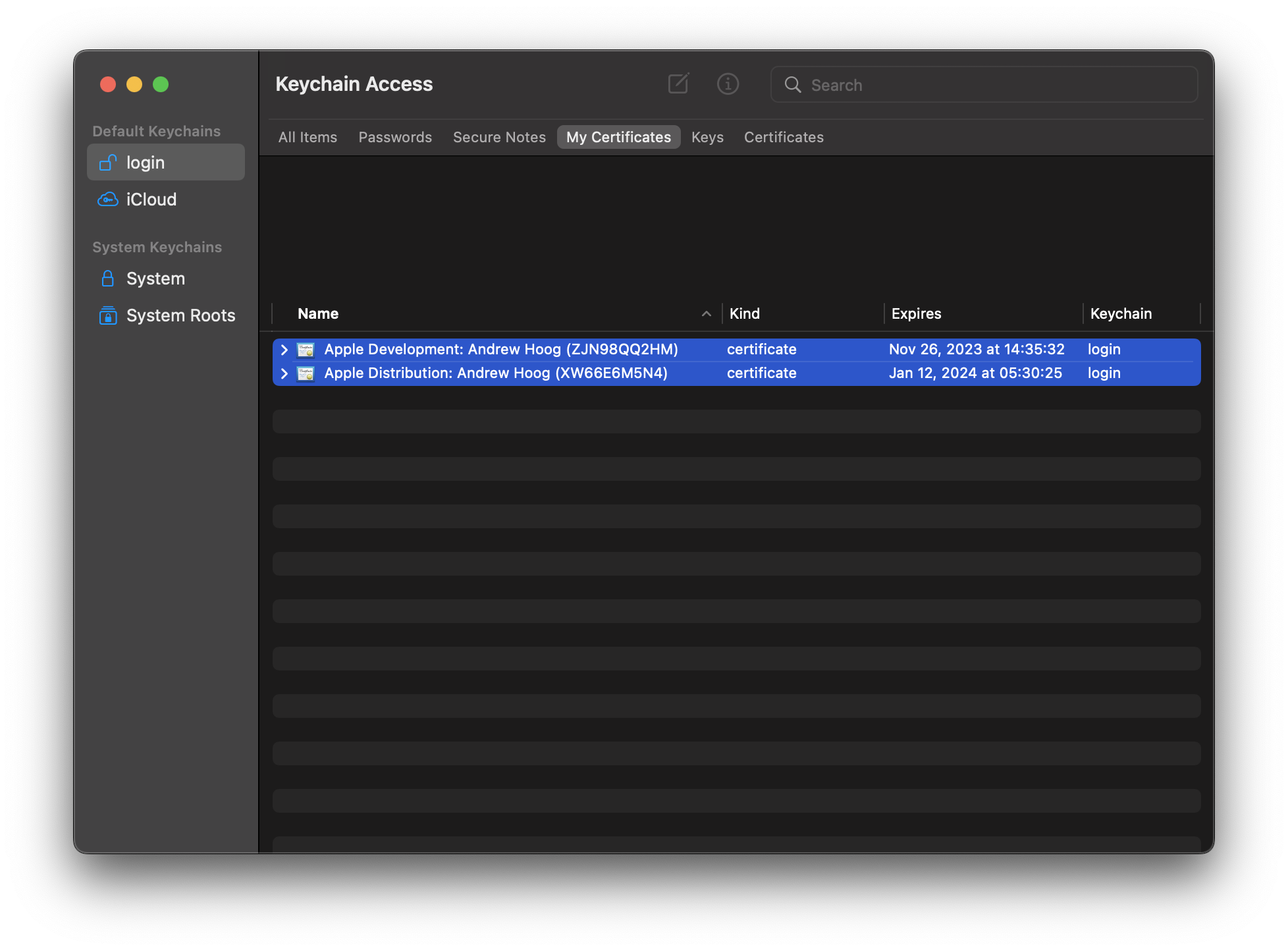Click the magnifying glass search icon
This screenshot has height=951, width=1288.
[793, 84]
